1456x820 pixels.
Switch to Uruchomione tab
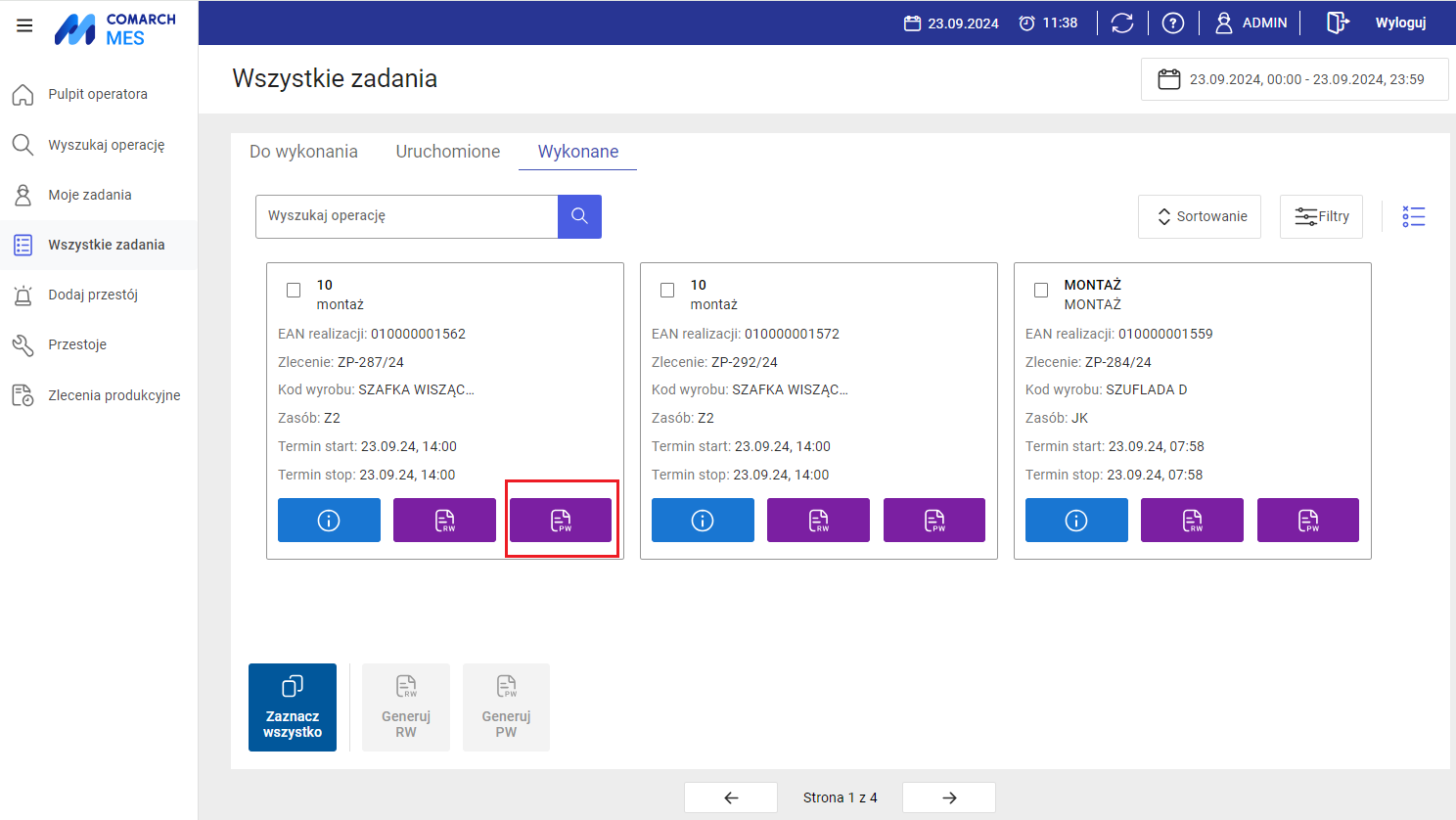click(448, 152)
